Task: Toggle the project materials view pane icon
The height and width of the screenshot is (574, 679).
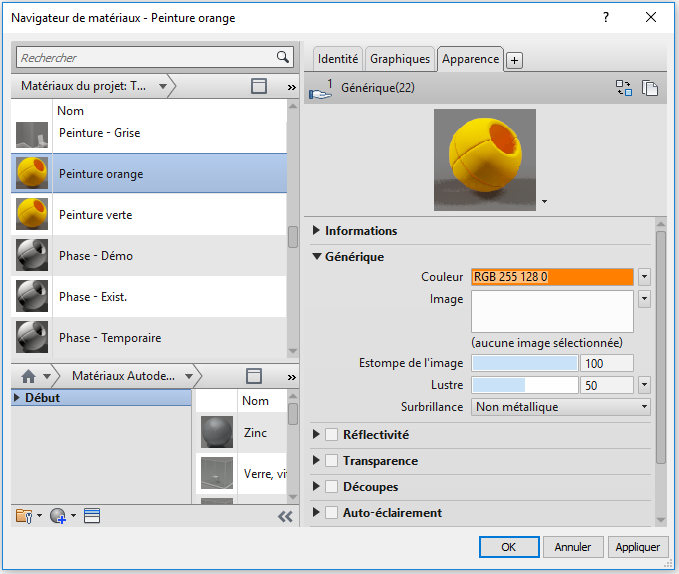Action: pos(259,87)
